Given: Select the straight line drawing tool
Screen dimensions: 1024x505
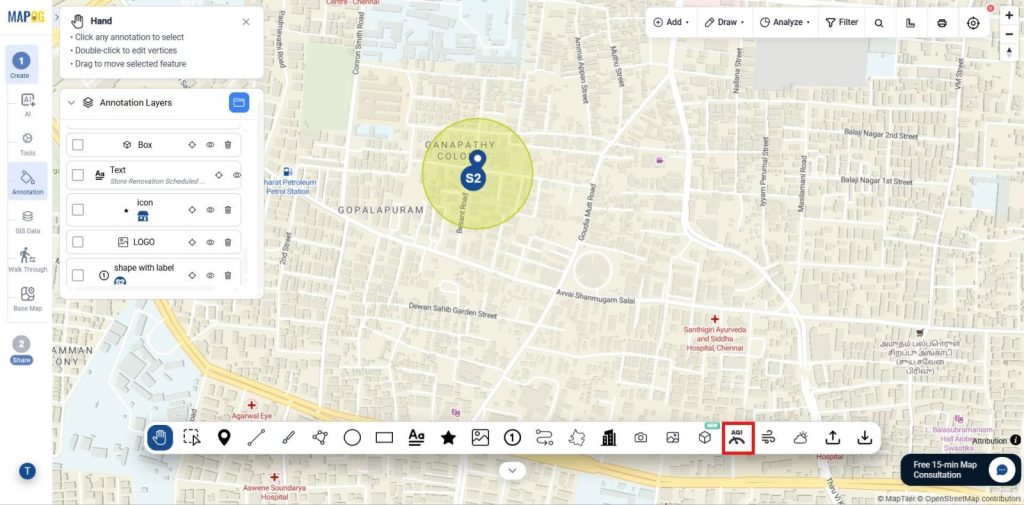Looking at the screenshot, I should point(256,438).
